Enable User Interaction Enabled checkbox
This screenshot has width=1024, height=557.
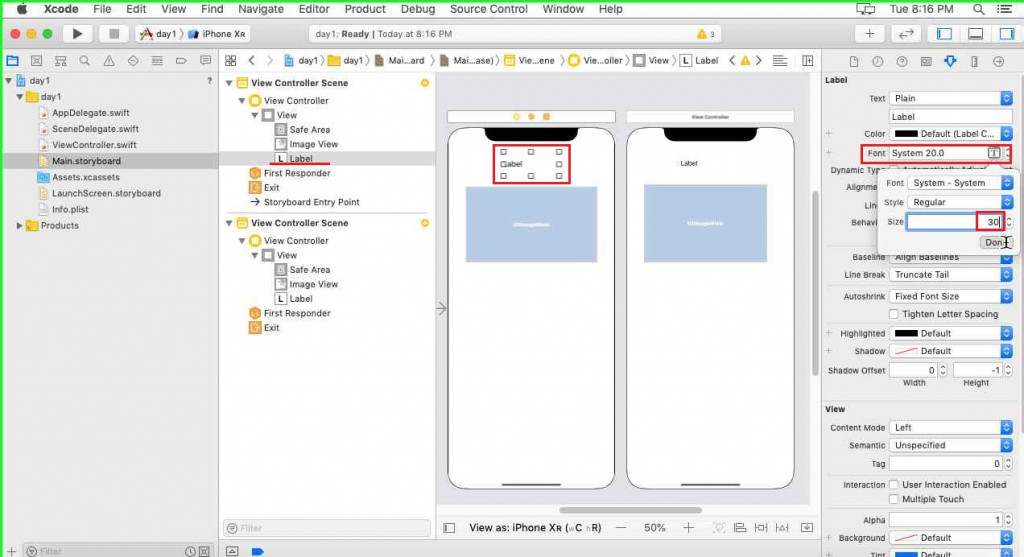pyautogui.click(x=893, y=485)
